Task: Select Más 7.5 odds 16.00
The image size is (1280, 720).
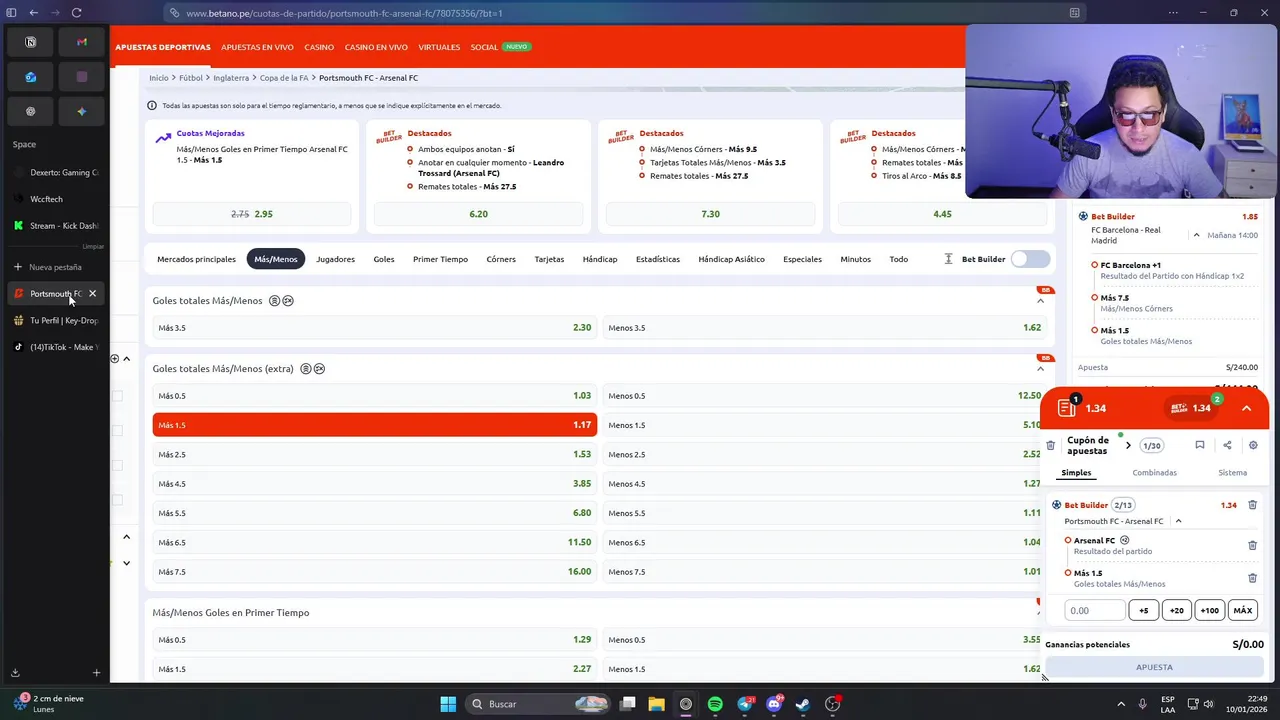Action: [375, 572]
